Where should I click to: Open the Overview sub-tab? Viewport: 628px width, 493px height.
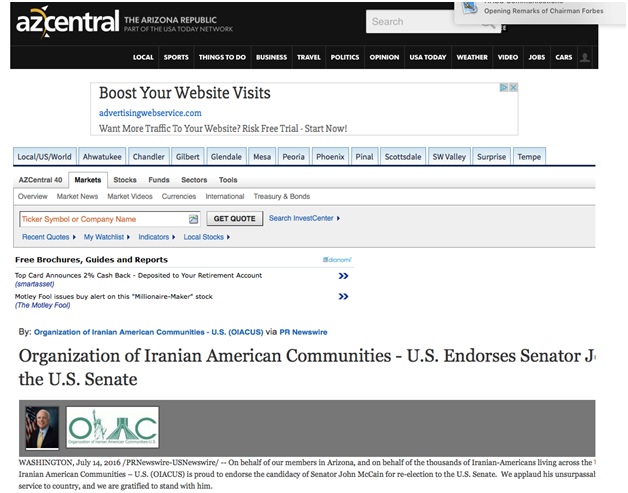point(33,196)
